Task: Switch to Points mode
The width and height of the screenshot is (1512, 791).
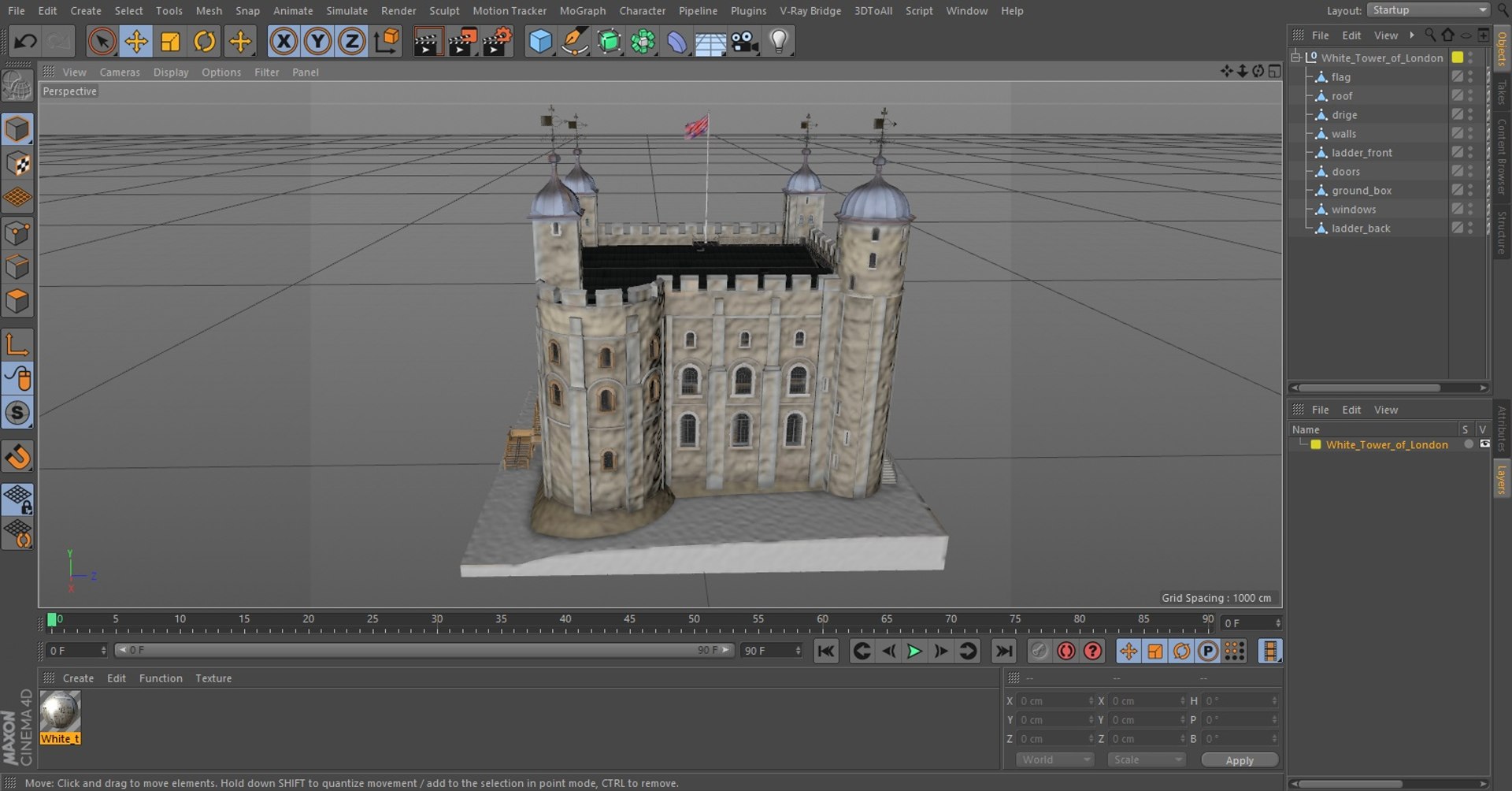Action: (x=17, y=233)
